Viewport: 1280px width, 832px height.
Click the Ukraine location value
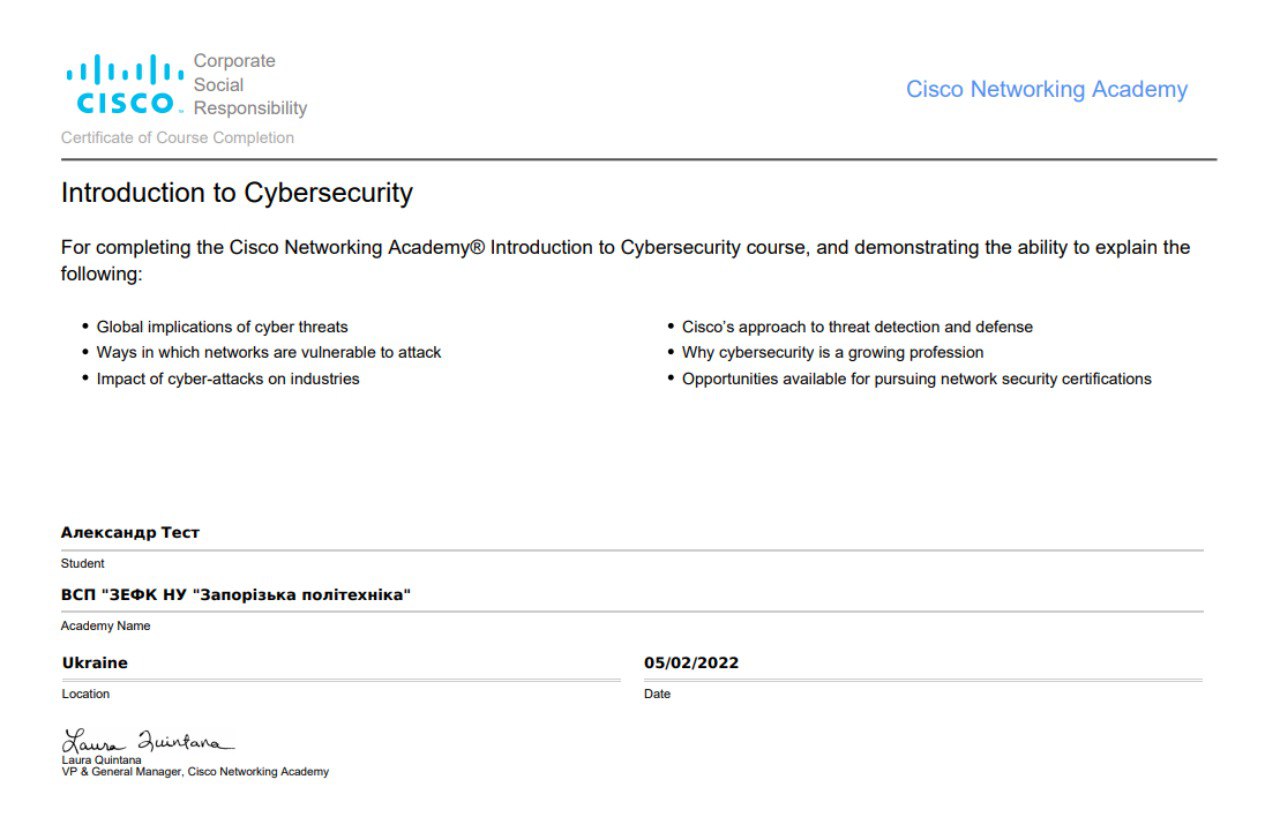95,663
